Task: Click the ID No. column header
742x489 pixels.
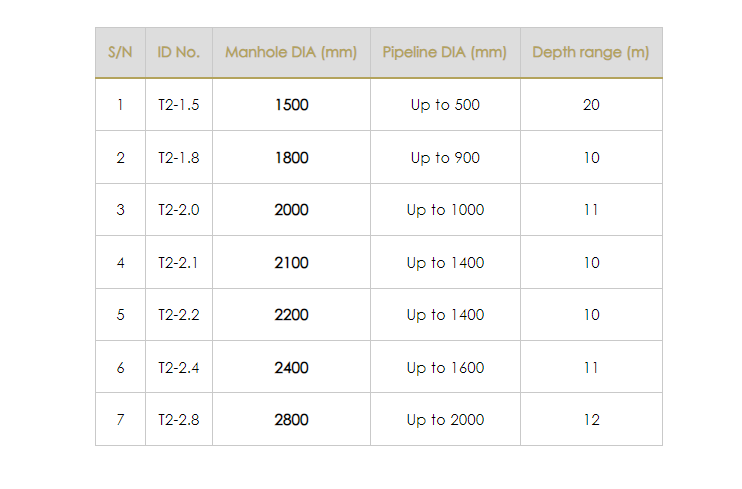Action: tap(179, 53)
